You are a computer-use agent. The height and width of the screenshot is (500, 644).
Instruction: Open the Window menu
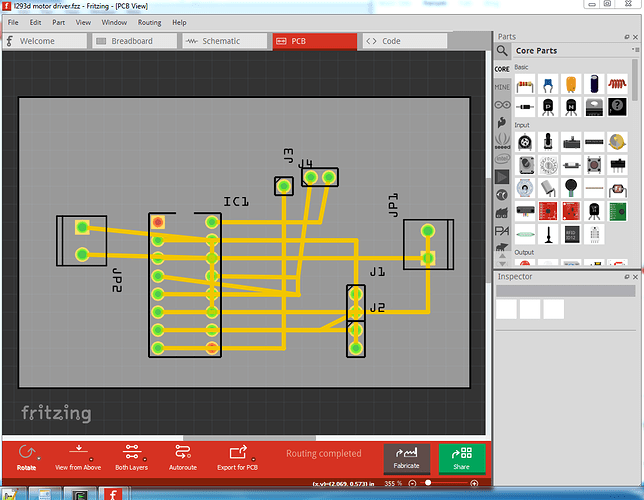(x=114, y=23)
